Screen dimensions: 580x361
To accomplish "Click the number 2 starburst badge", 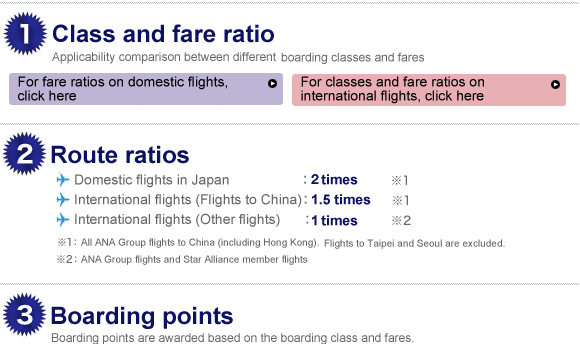I will [24, 153].
